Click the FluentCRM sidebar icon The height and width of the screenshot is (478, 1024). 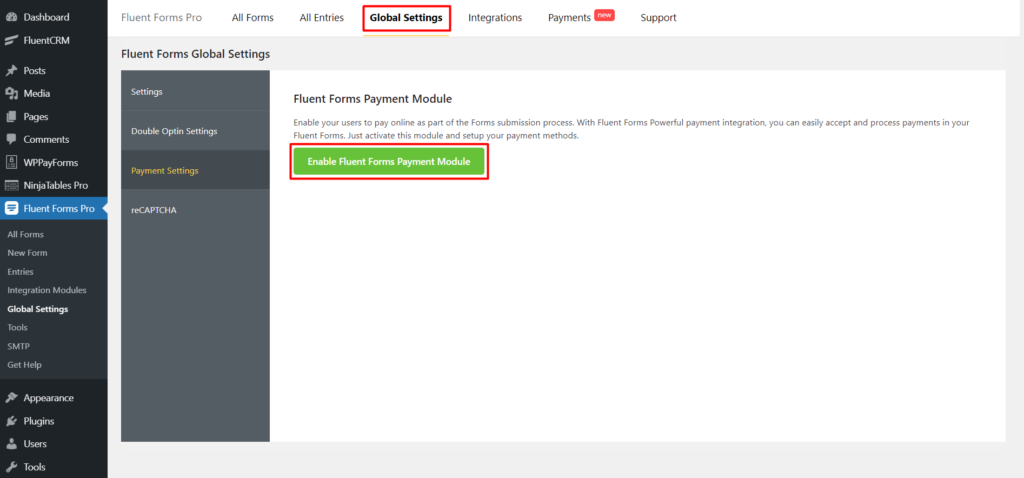point(11,40)
